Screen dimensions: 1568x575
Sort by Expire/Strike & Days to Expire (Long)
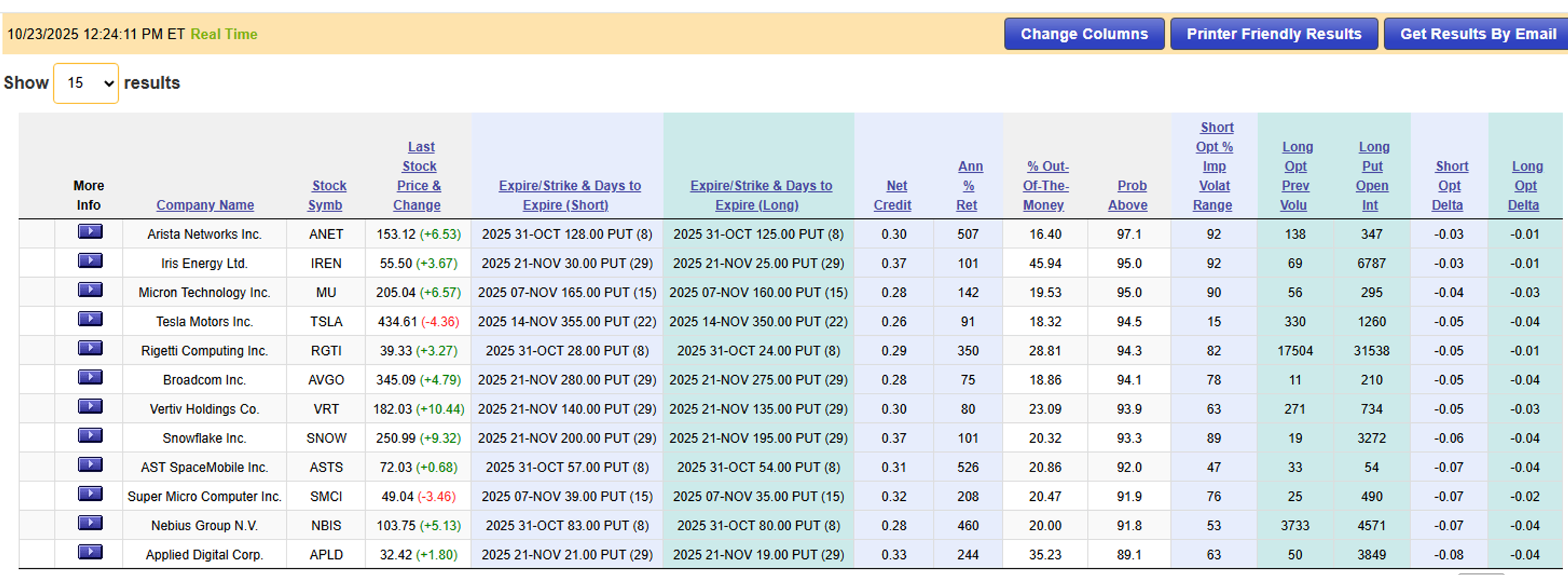(x=761, y=196)
